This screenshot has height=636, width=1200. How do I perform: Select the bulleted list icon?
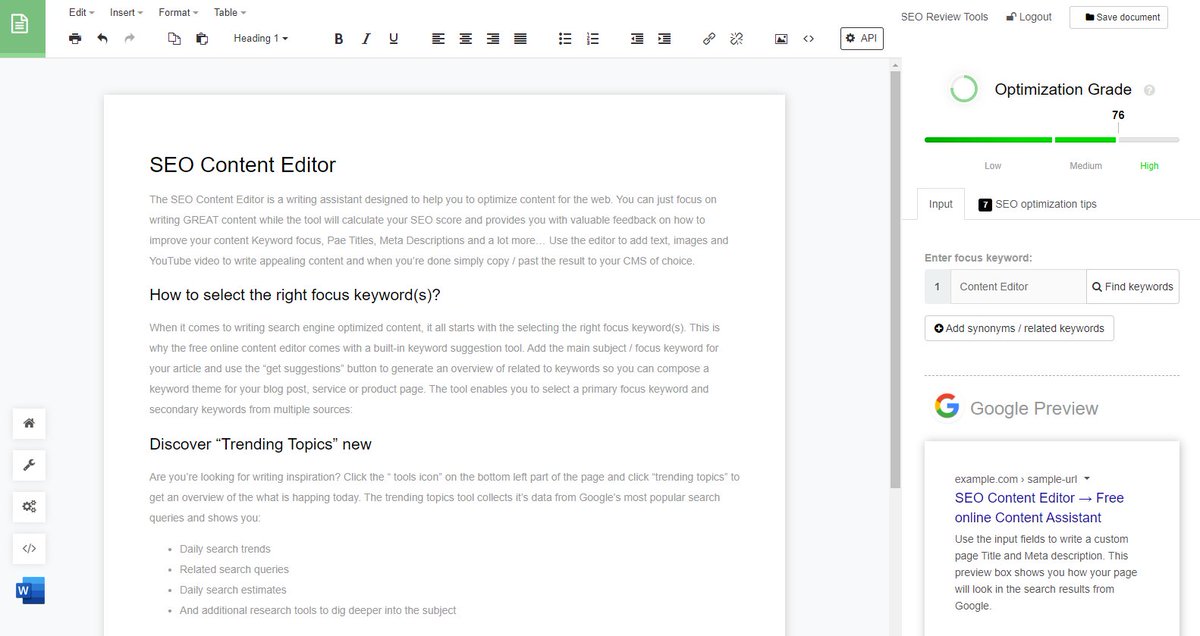564,38
